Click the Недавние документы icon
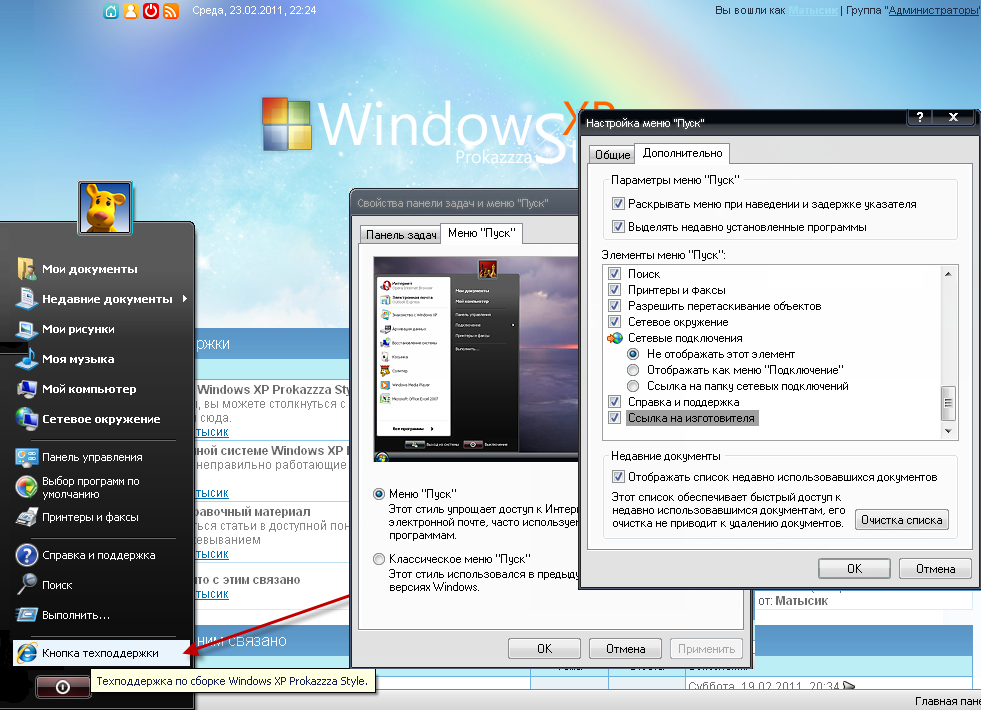The height and width of the screenshot is (710, 981). 26,298
